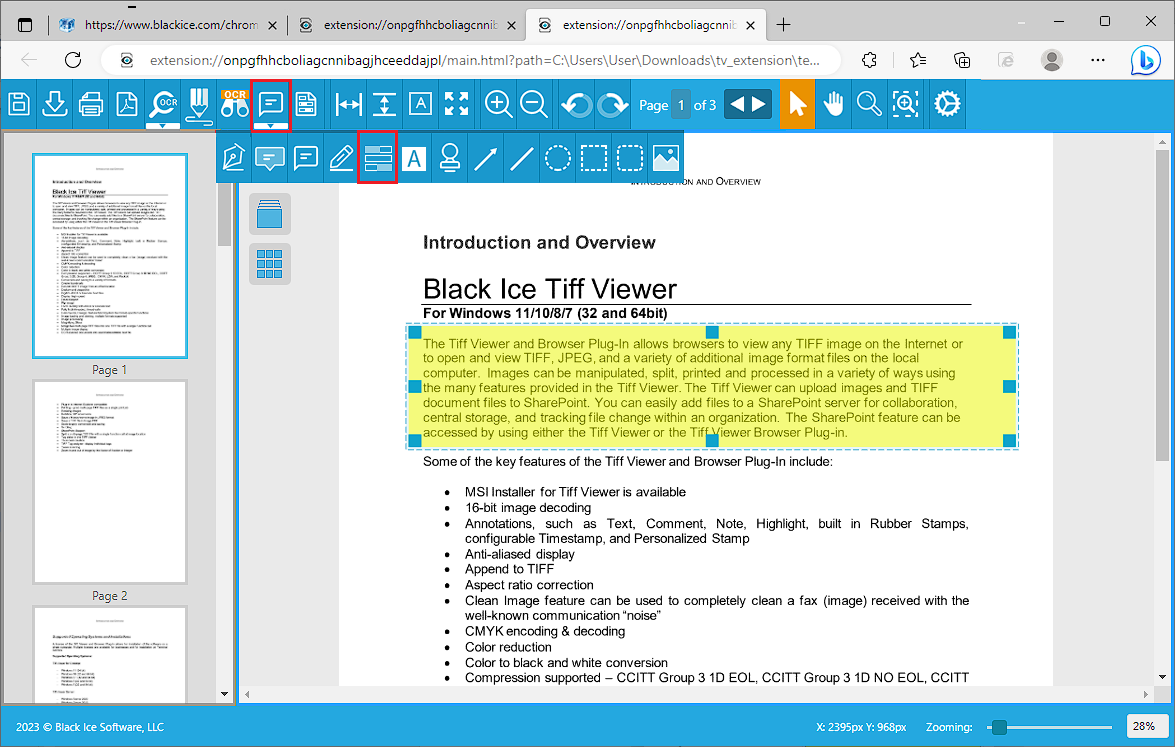The width and height of the screenshot is (1175, 747).
Task: Open the browser profile avatar
Action: click(1052, 60)
